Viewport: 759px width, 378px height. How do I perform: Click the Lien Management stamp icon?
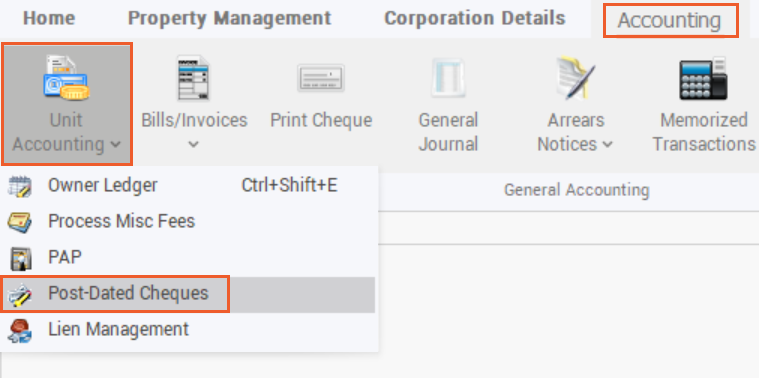[20, 331]
